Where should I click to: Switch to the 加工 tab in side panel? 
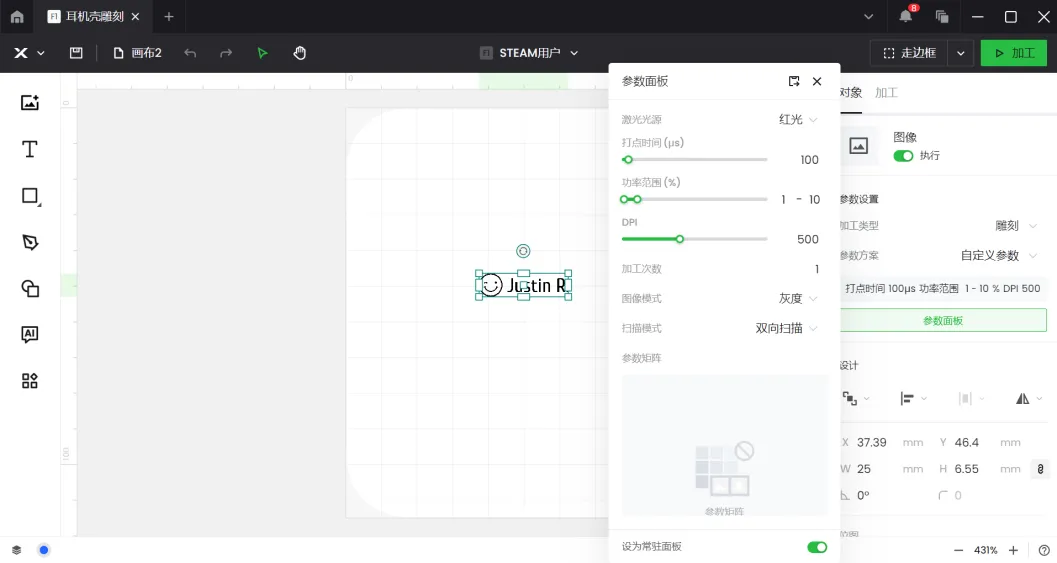886,92
